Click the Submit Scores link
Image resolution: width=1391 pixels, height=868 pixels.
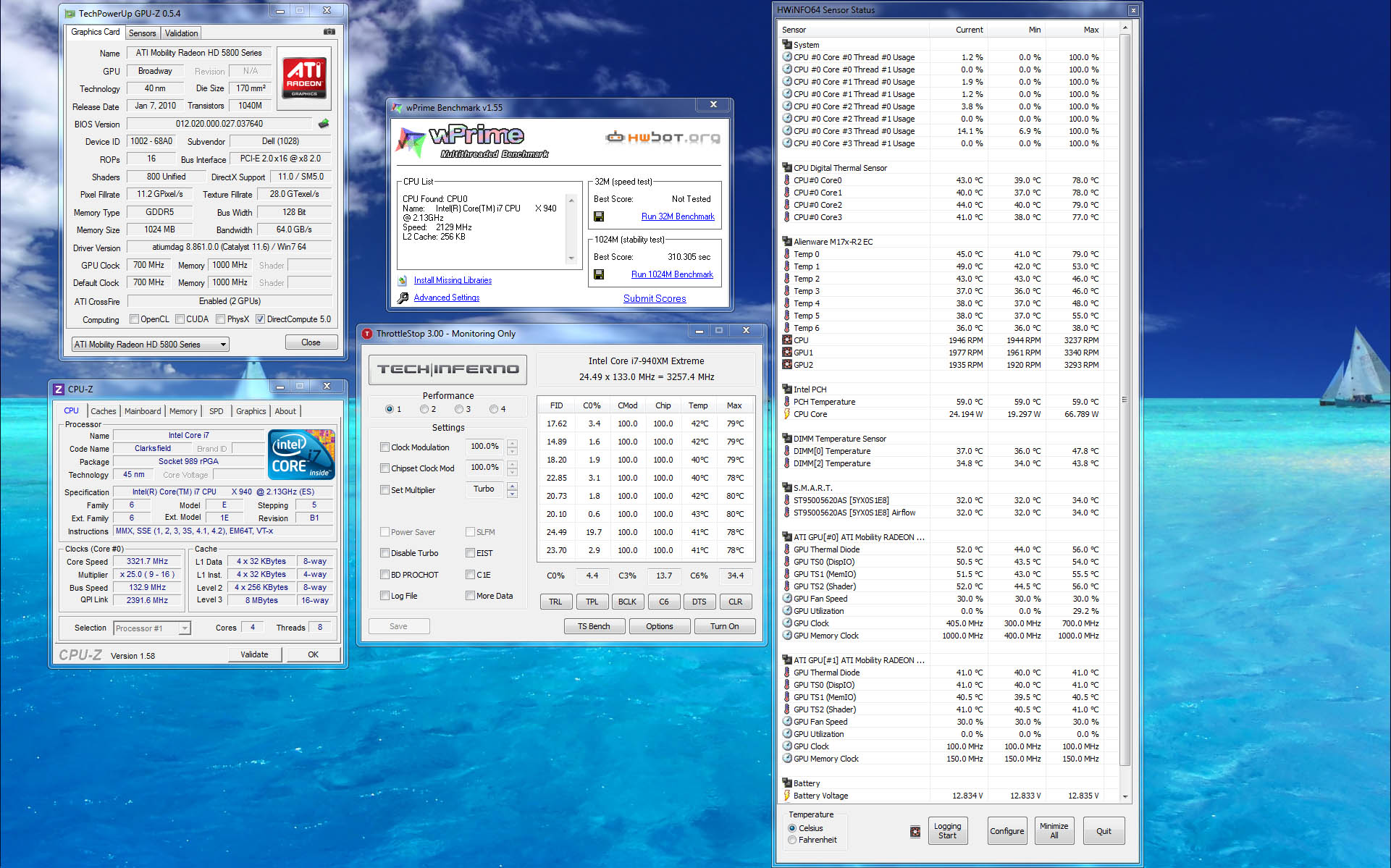655,298
